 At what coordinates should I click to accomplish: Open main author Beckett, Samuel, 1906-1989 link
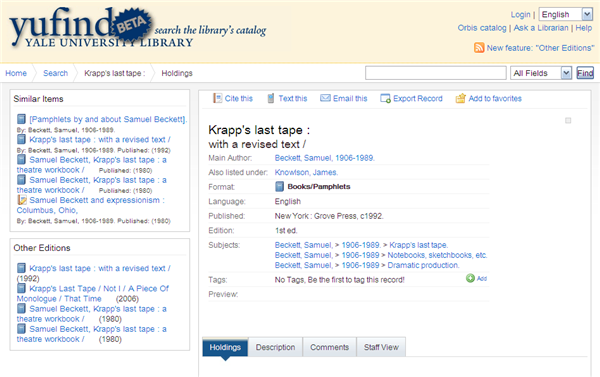pos(324,158)
